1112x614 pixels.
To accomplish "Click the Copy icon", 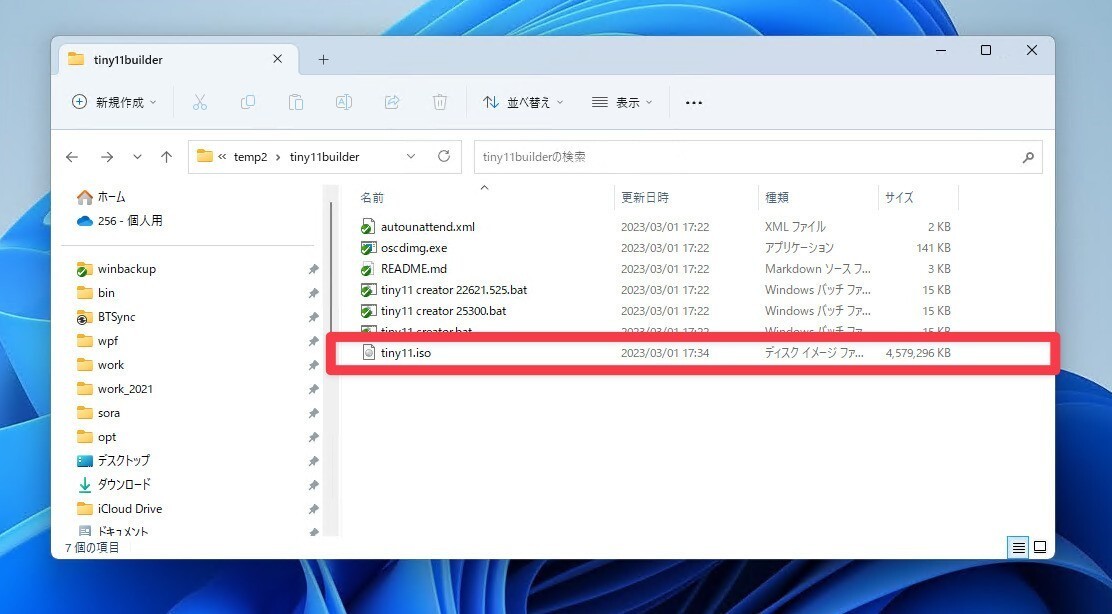I will [248, 102].
